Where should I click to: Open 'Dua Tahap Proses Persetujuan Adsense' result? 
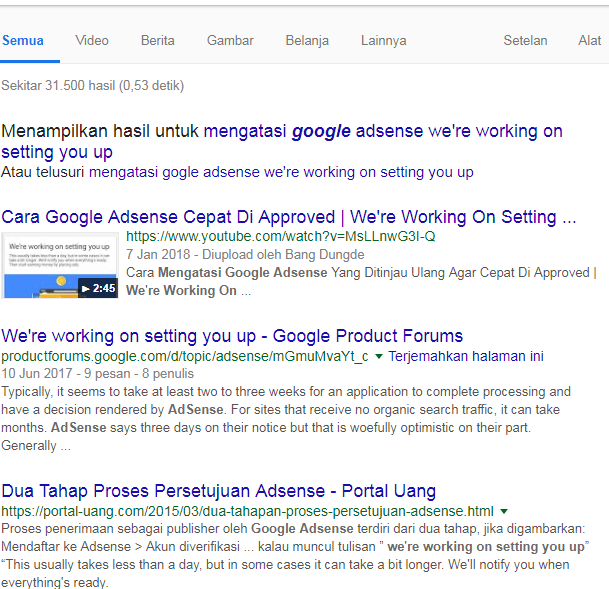click(x=219, y=491)
